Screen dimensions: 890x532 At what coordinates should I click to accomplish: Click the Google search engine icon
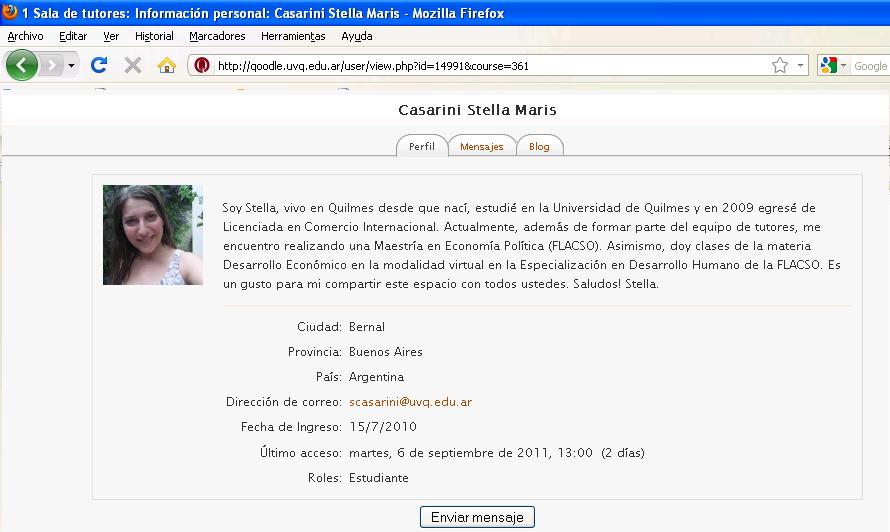[829, 65]
